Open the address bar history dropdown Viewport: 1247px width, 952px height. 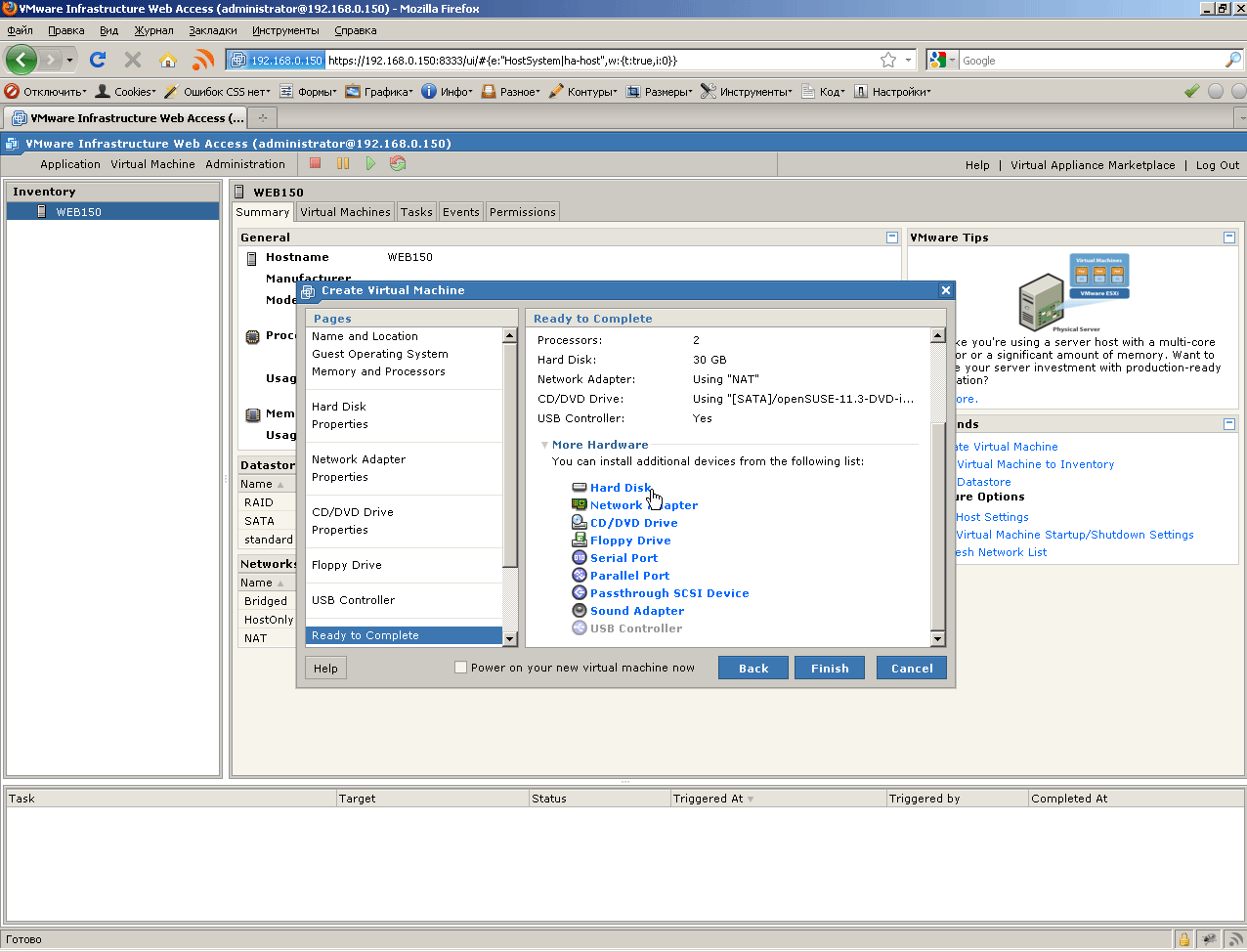pos(908,60)
